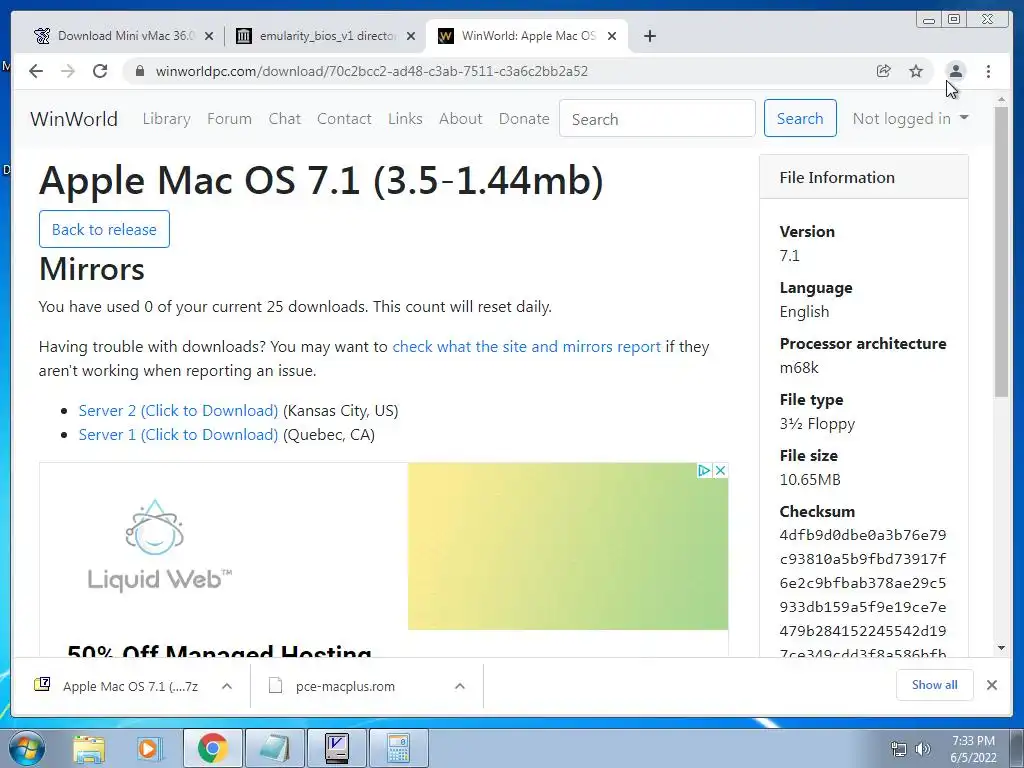Screen dimensions: 1024x768
Task: Click the network tray icon
Action: click(899, 749)
